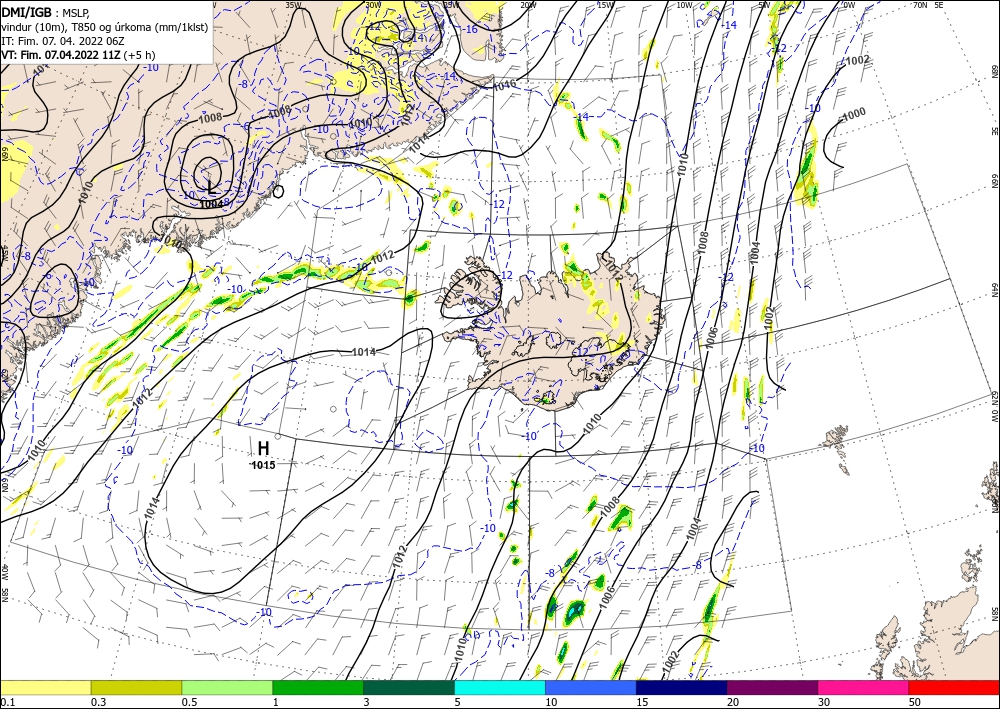1000x709 pixels.
Task: Click the '1014' isobar label west of Iceland
Action: pyautogui.click(x=364, y=352)
